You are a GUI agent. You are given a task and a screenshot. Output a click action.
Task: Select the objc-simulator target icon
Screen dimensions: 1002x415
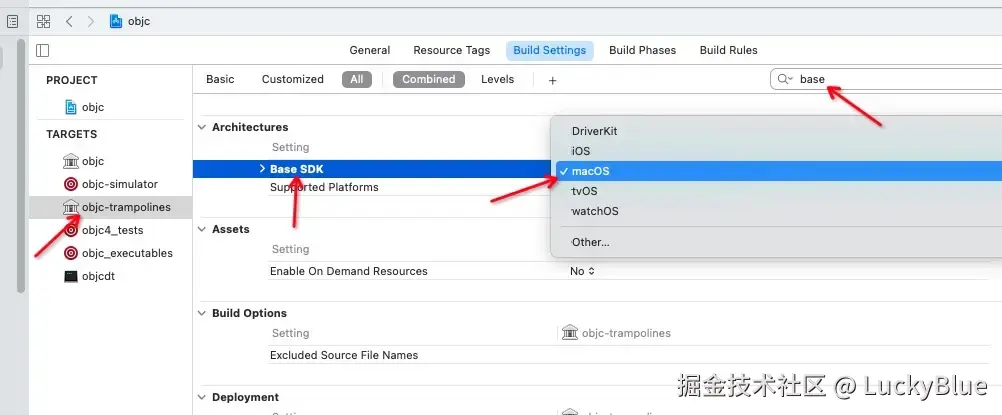coord(71,184)
